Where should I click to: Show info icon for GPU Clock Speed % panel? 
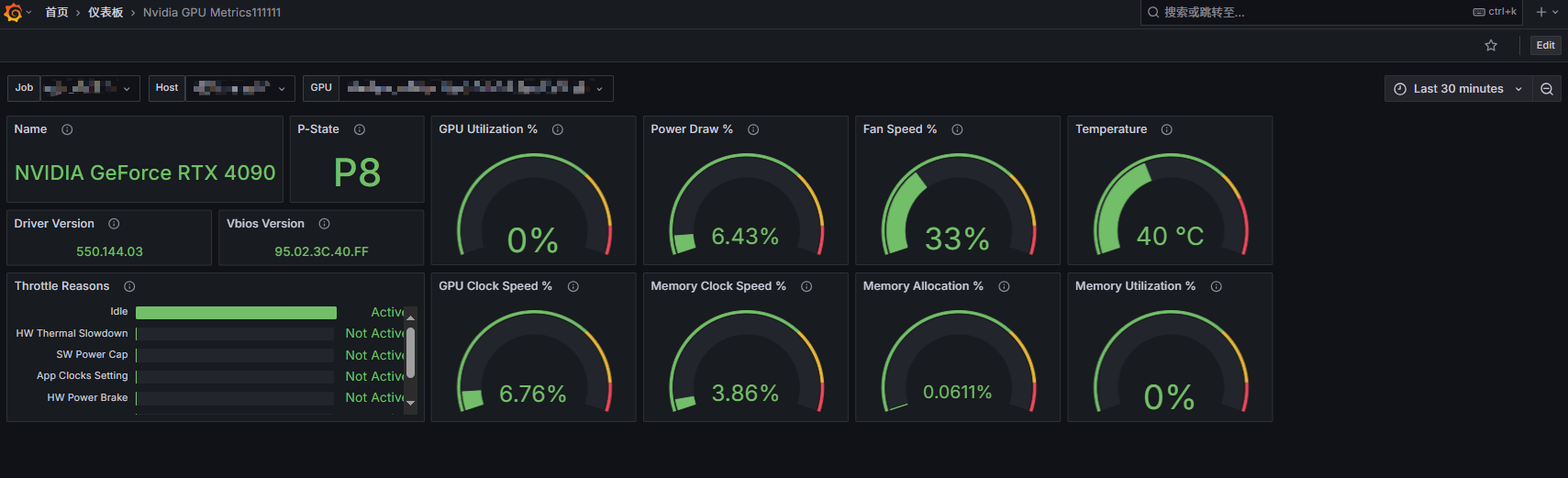pyautogui.click(x=573, y=286)
